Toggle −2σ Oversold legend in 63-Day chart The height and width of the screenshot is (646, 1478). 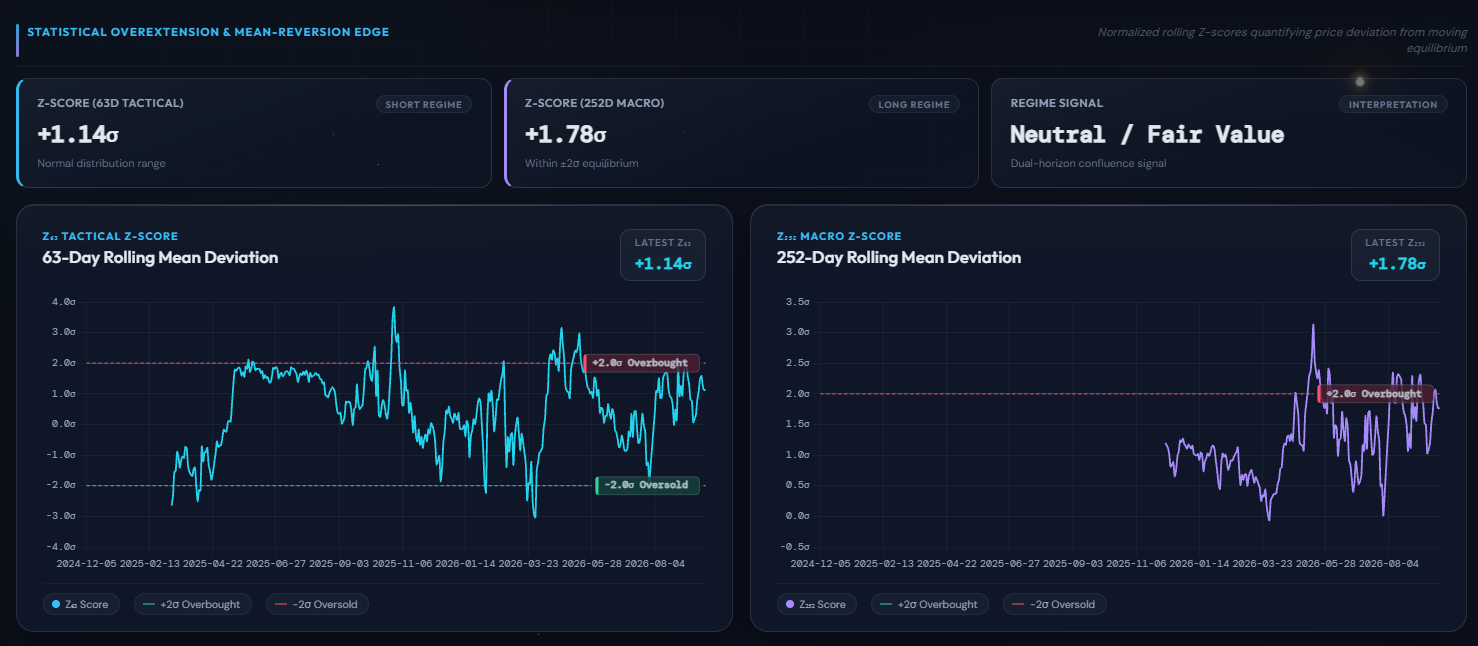(x=317, y=604)
